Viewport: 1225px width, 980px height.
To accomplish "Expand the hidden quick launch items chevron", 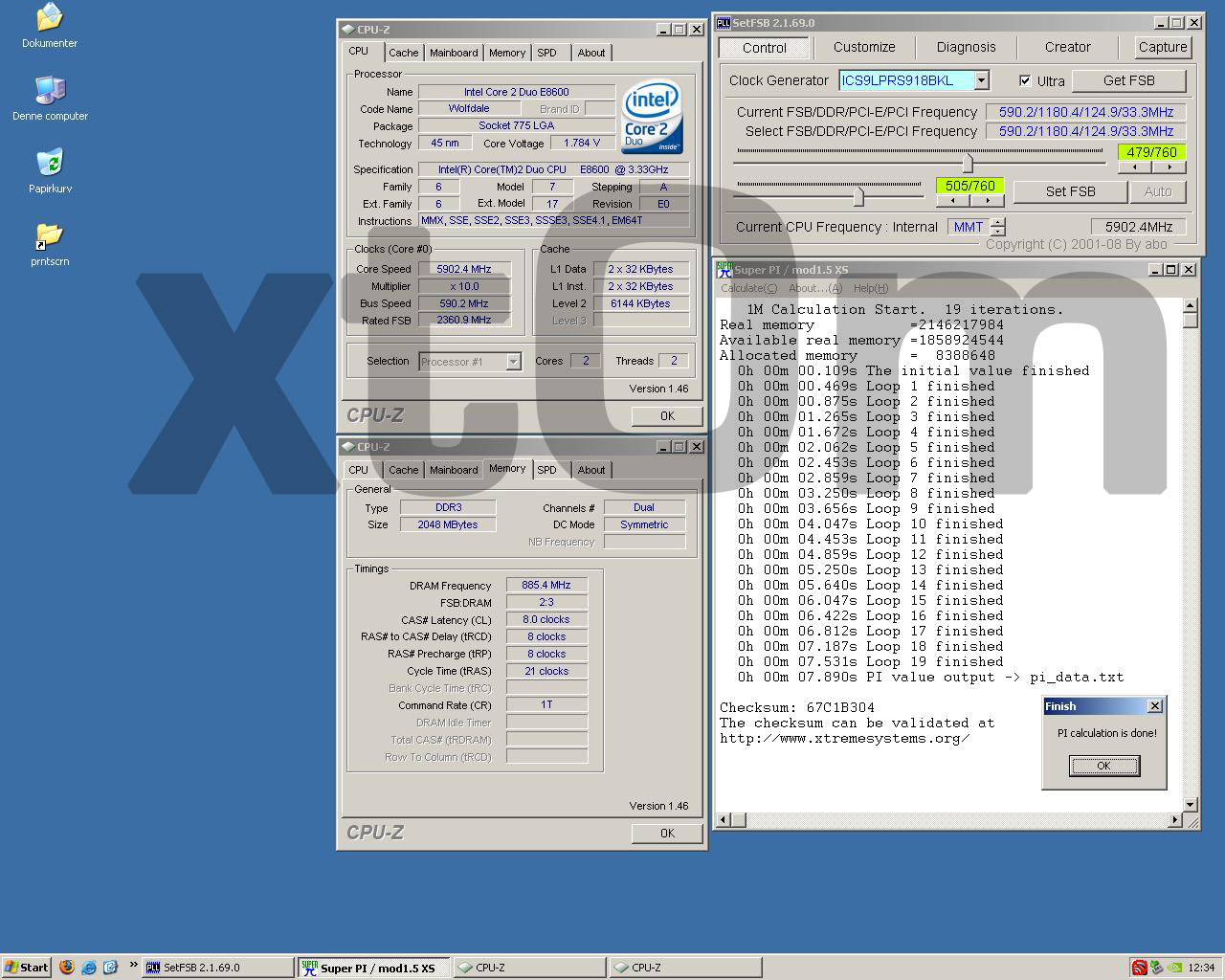I will point(133,965).
